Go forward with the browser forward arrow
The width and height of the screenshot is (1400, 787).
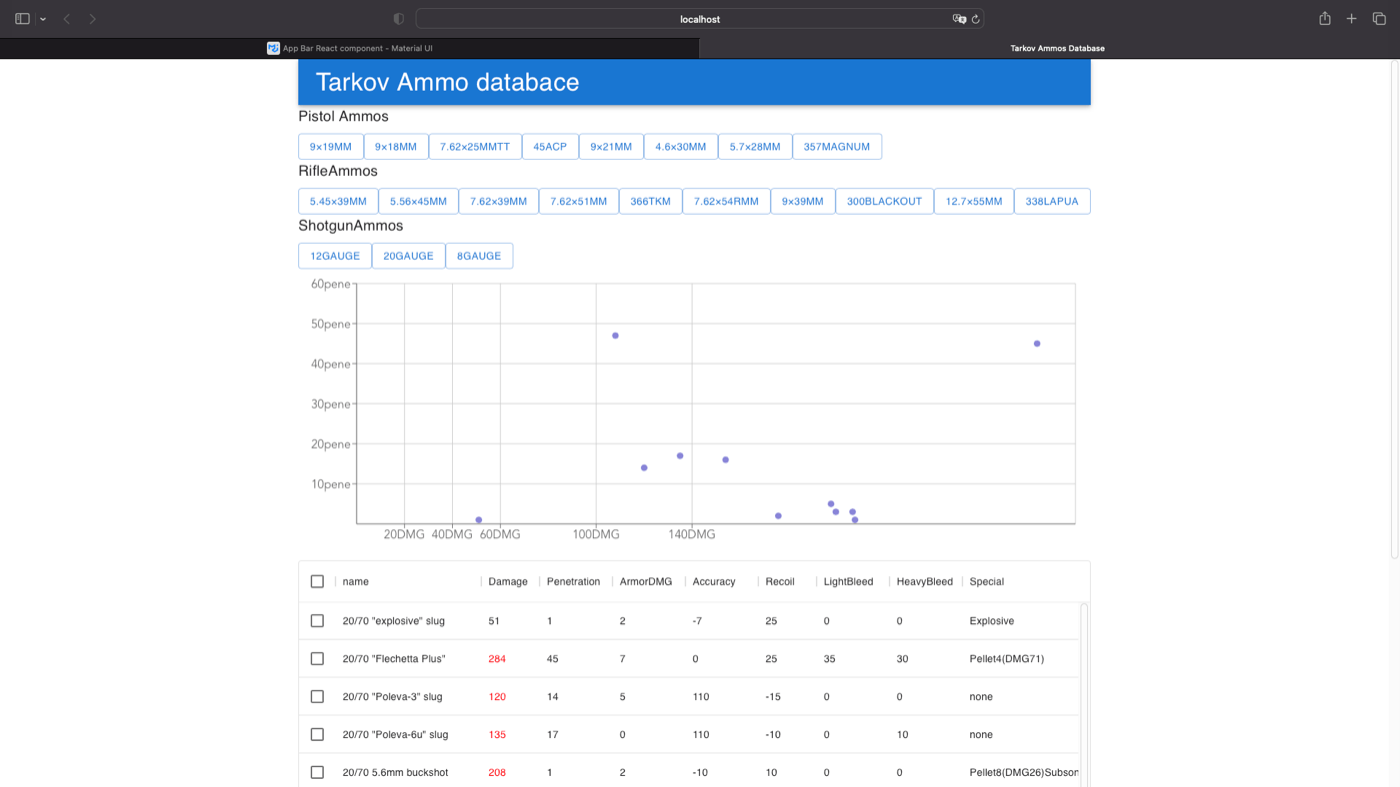[92, 19]
